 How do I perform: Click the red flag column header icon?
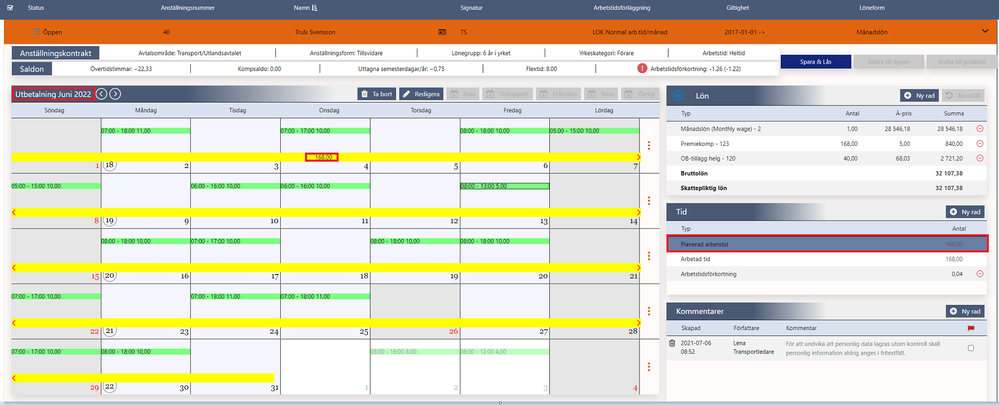(971, 329)
